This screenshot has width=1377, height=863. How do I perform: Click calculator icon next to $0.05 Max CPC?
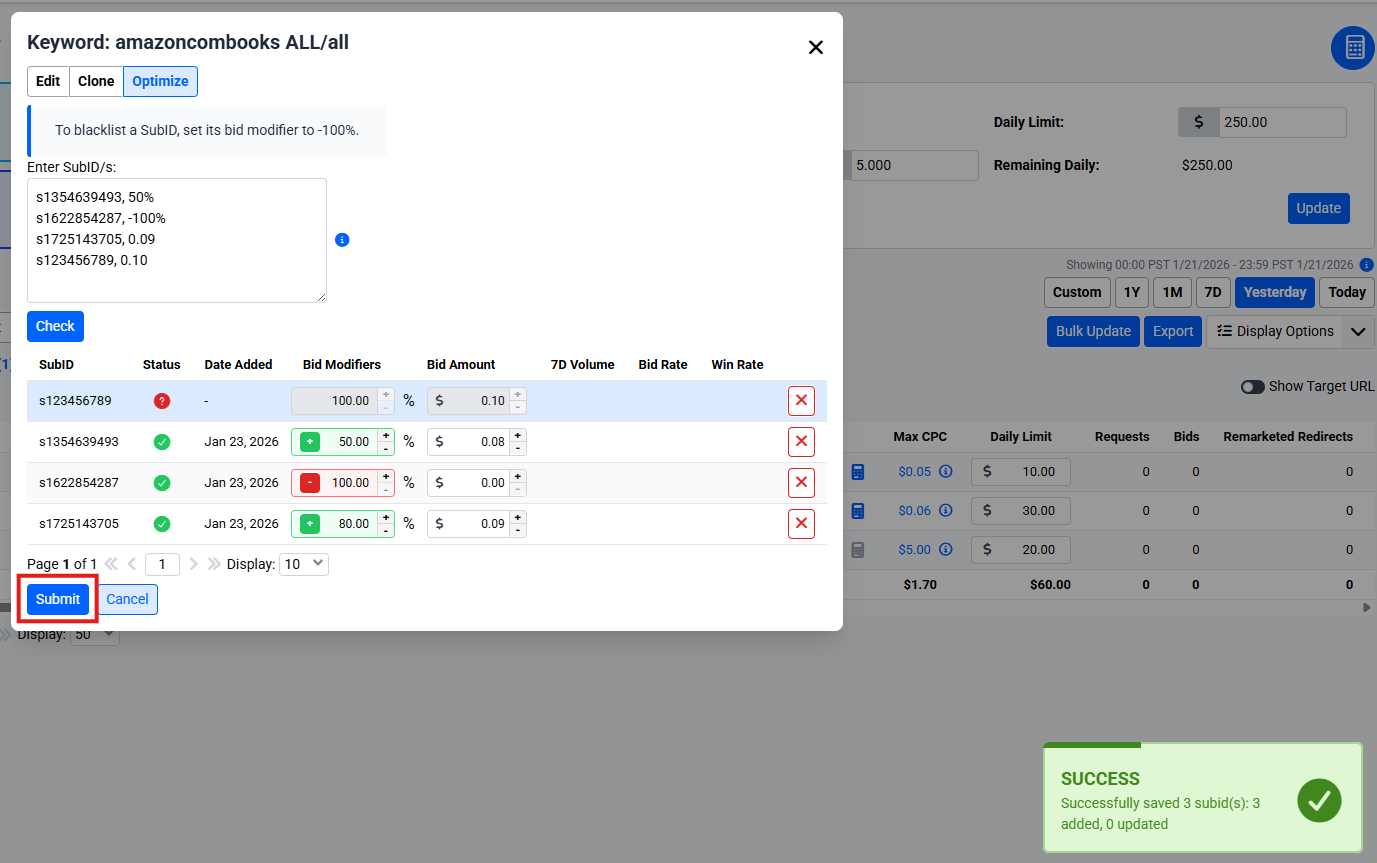point(857,472)
